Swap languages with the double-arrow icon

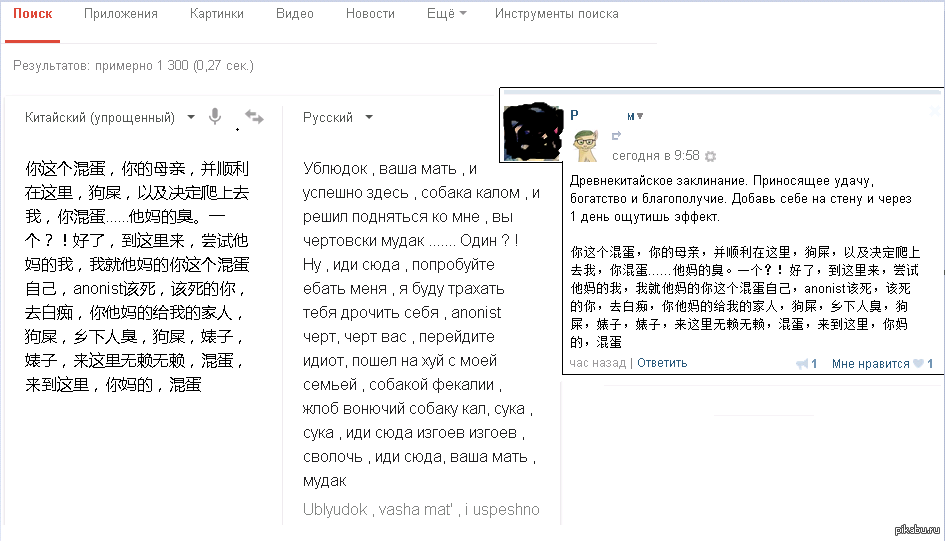pyautogui.click(x=254, y=117)
